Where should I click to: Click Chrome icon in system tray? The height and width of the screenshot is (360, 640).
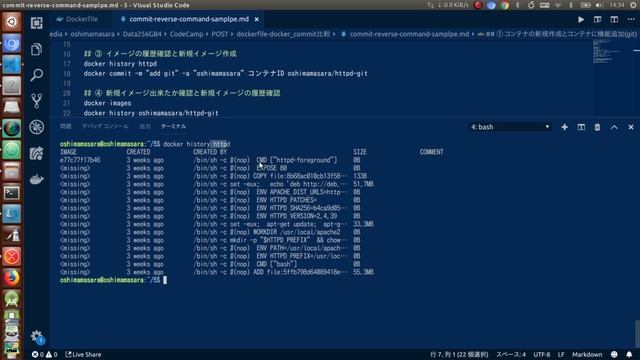505,5
